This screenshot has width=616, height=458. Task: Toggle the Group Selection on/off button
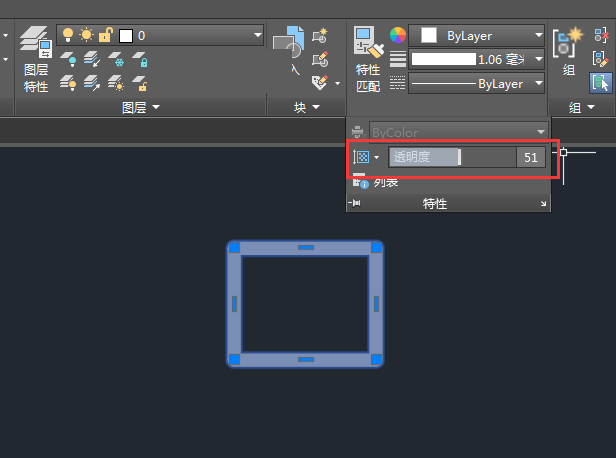tap(601, 83)
